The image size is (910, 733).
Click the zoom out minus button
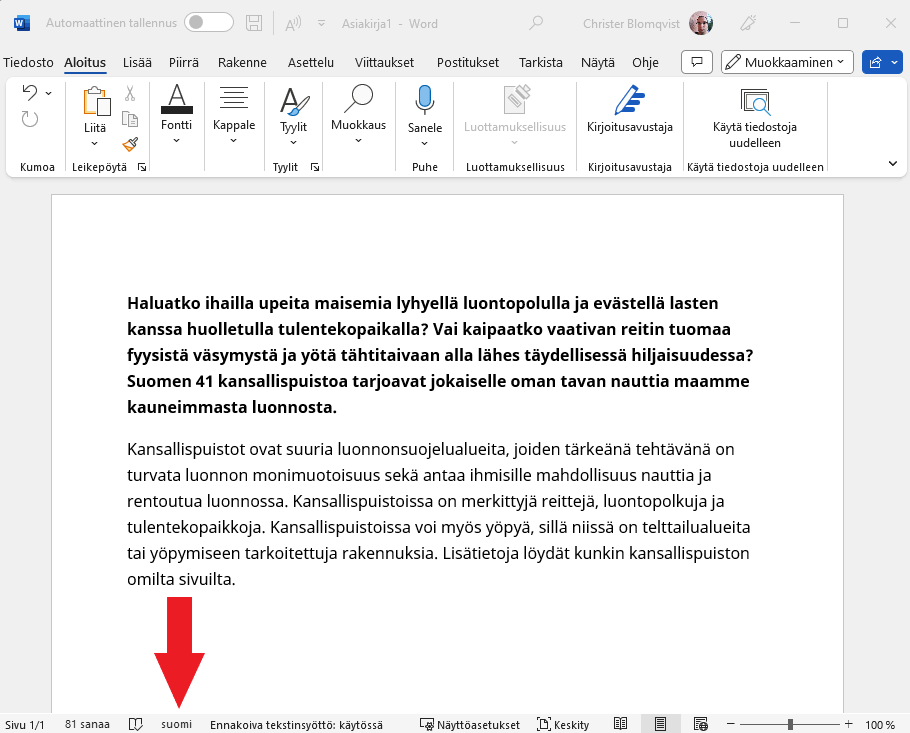pyautogui.click(x=731, y=724)
